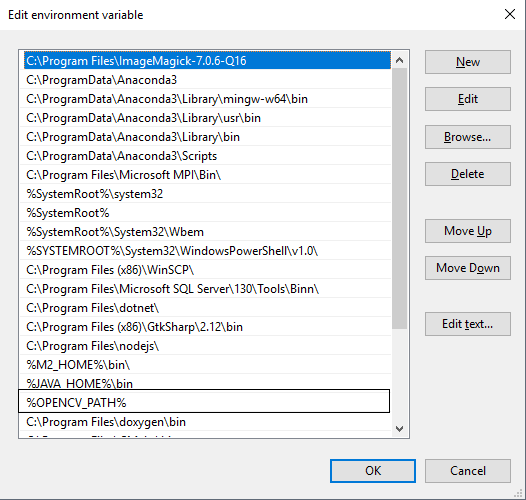Select the %JAVA_HOME%\bin entry
Viewport: 526px width, 500px height.
click(205, 383)
